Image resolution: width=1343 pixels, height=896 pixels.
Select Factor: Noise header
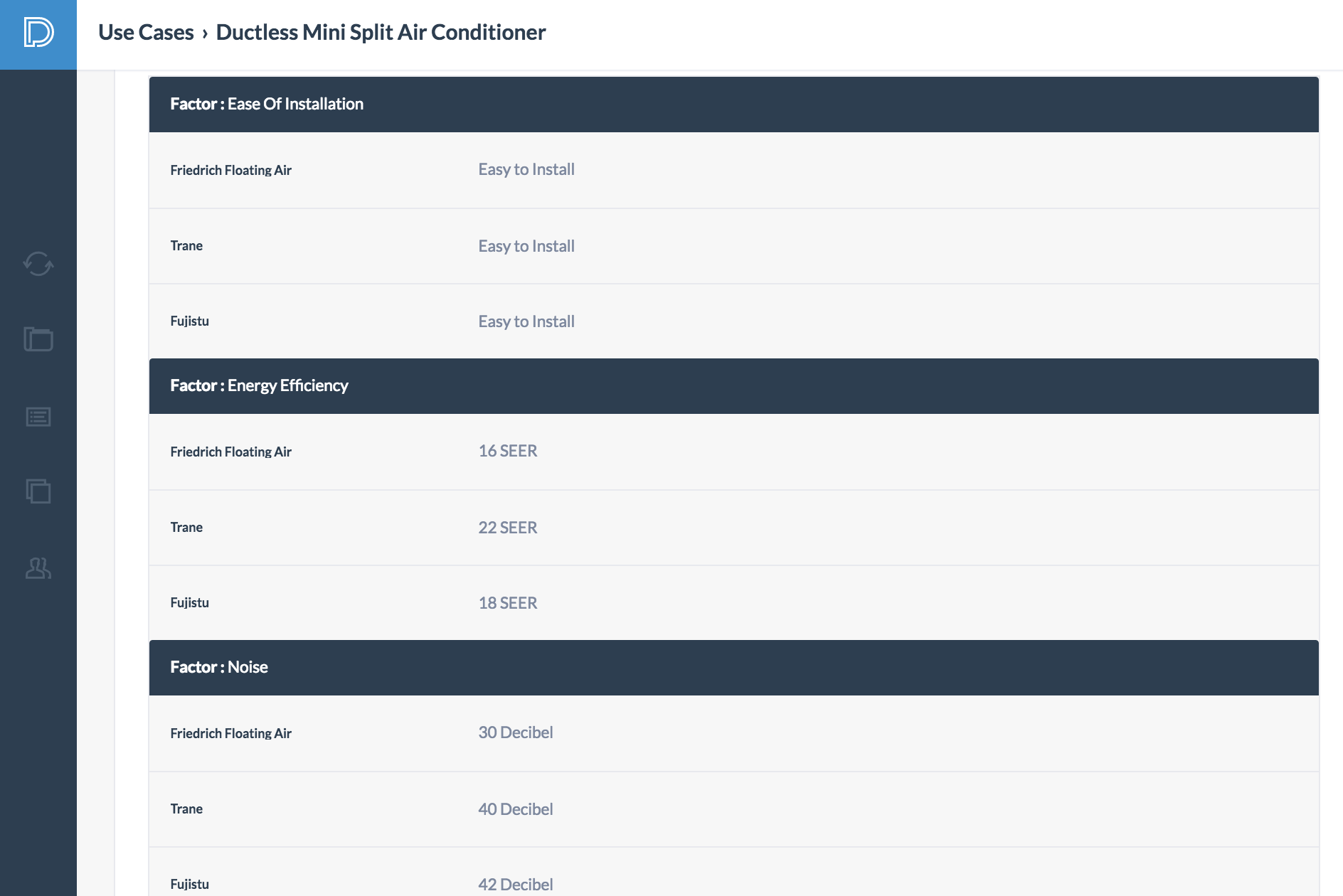(733, 668)
